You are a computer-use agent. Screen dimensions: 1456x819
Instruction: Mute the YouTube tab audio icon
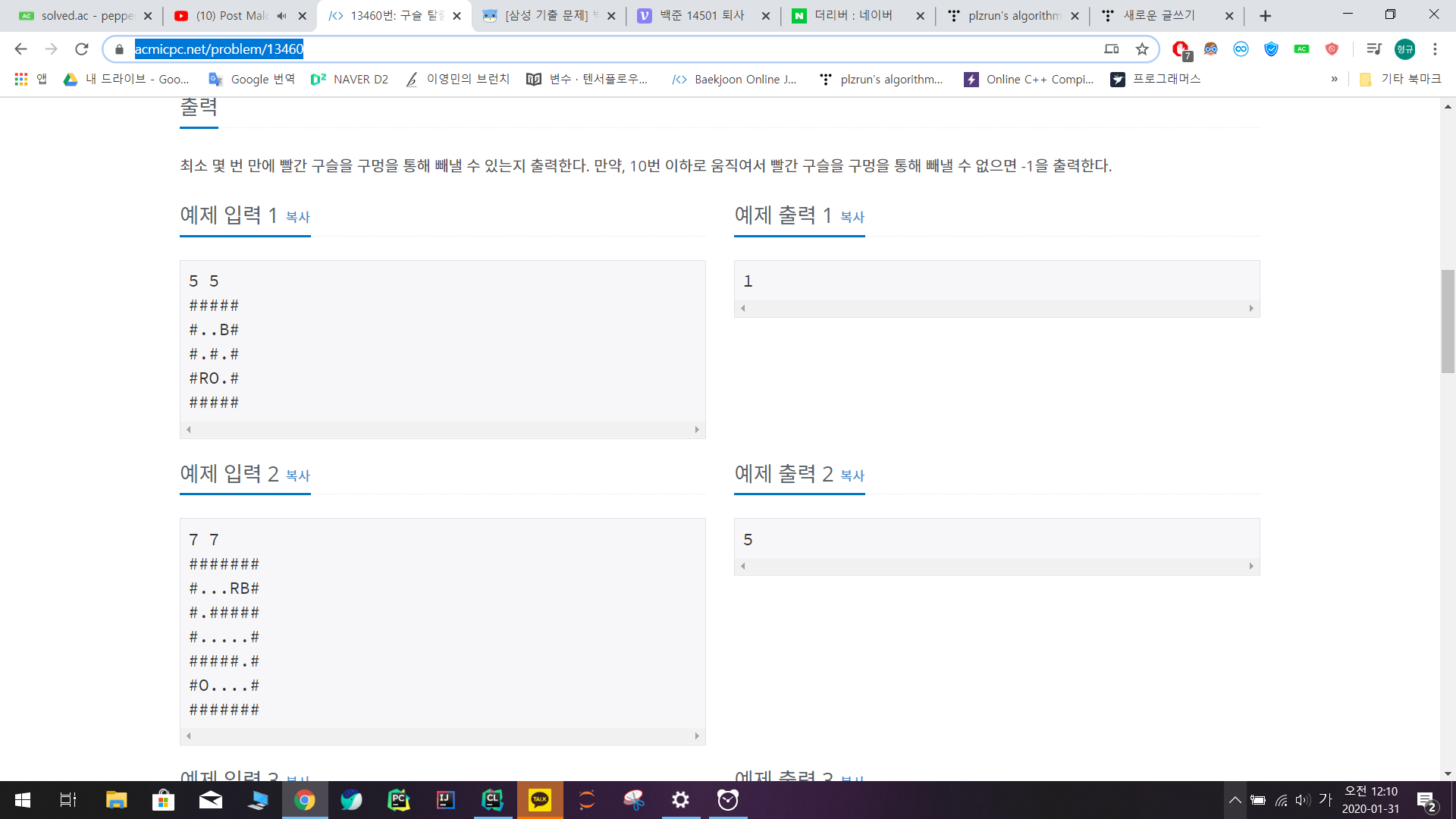[x=282, y=16]
